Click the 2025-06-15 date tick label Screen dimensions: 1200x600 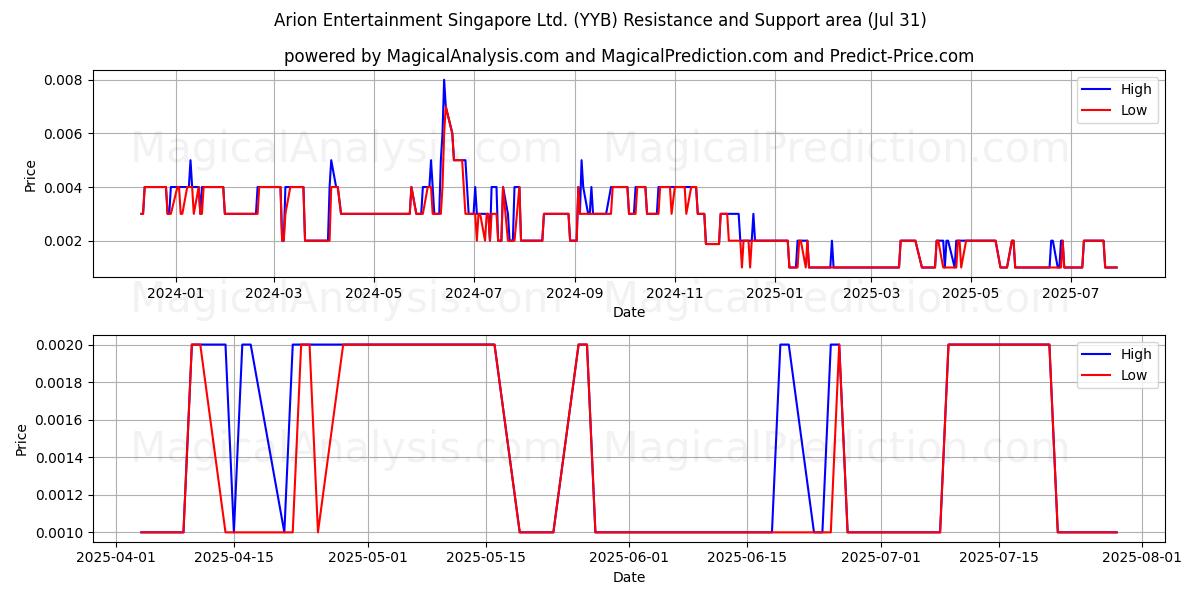tap(747, 558)
